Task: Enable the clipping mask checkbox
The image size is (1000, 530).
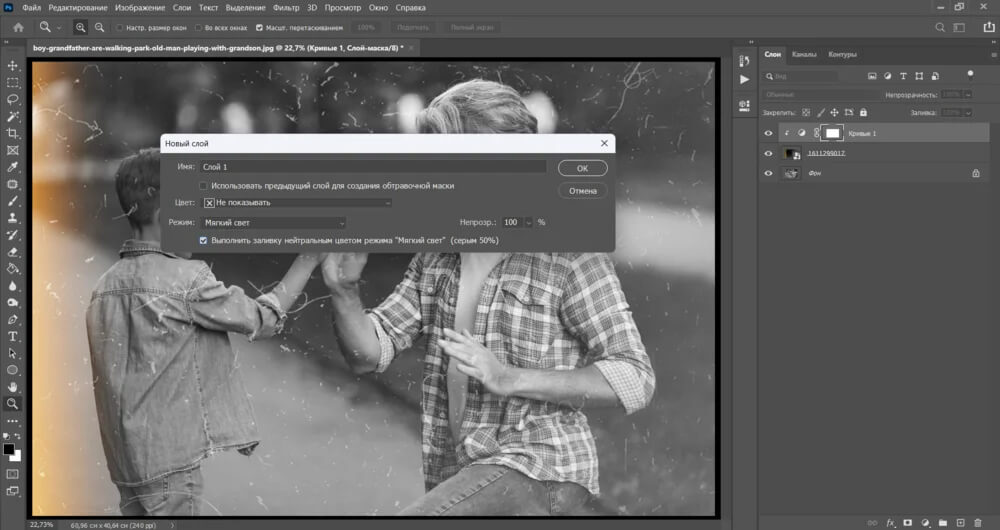Action: (204, 185)
